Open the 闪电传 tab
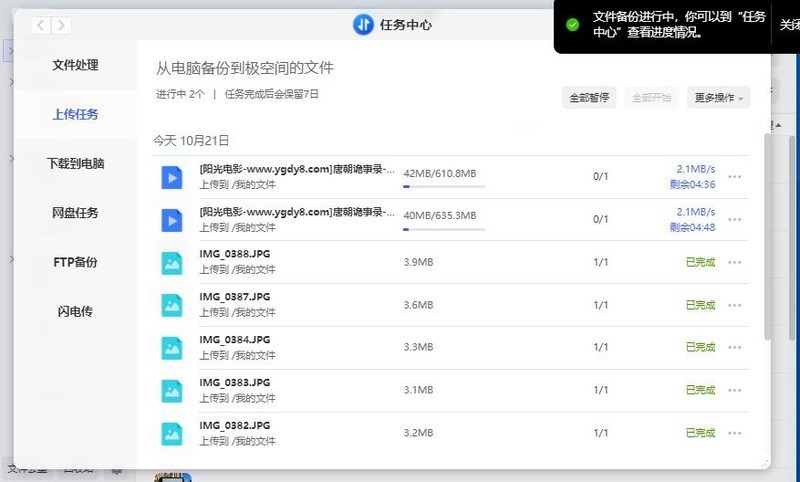The height and width of the screenshot is (482, 800). 76,311
